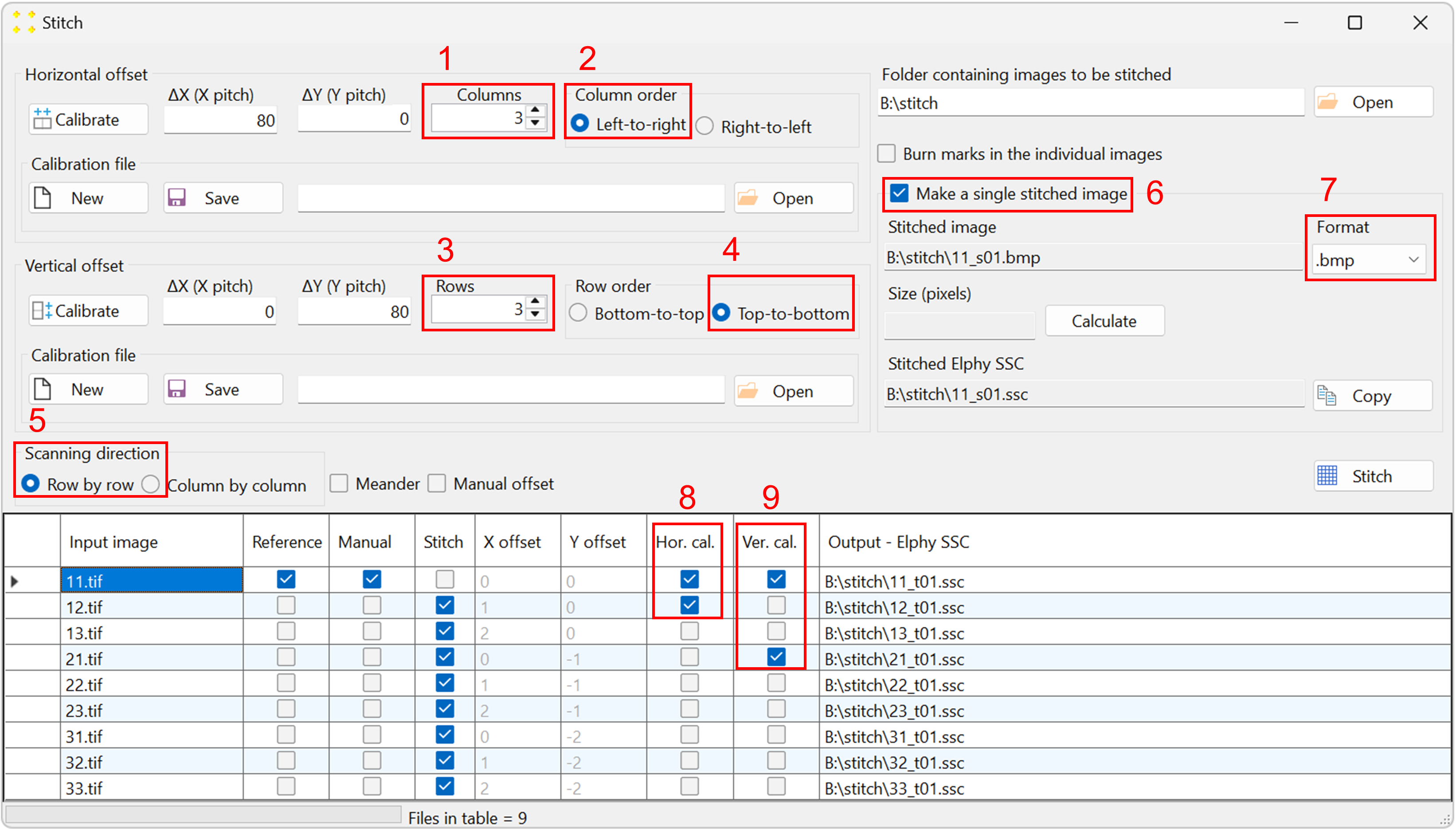Click the Stitch button with grid icon

click(1374, 476)
